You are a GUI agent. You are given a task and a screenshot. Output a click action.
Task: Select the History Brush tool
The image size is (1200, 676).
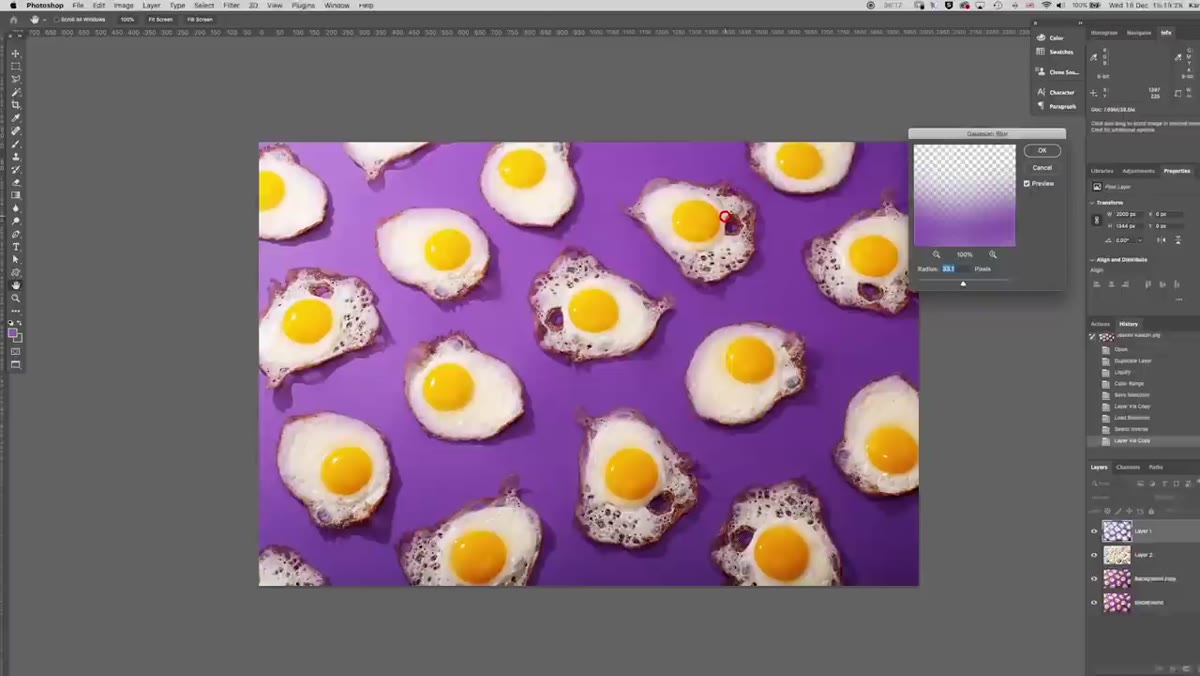15,170
